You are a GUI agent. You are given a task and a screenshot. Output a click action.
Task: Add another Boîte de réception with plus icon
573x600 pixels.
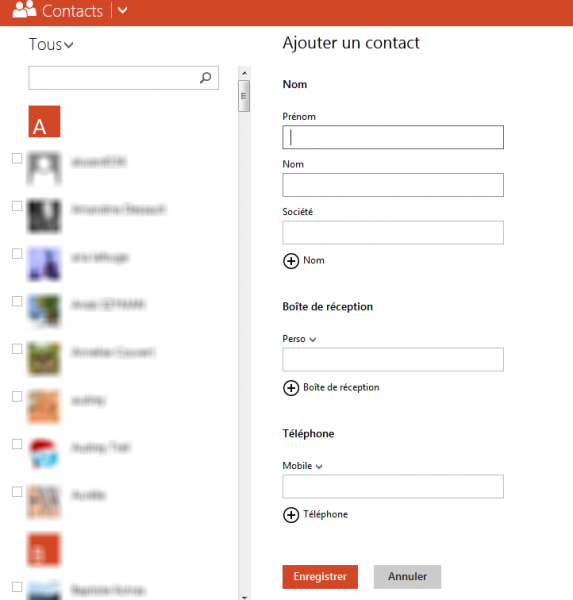point(291,388)
